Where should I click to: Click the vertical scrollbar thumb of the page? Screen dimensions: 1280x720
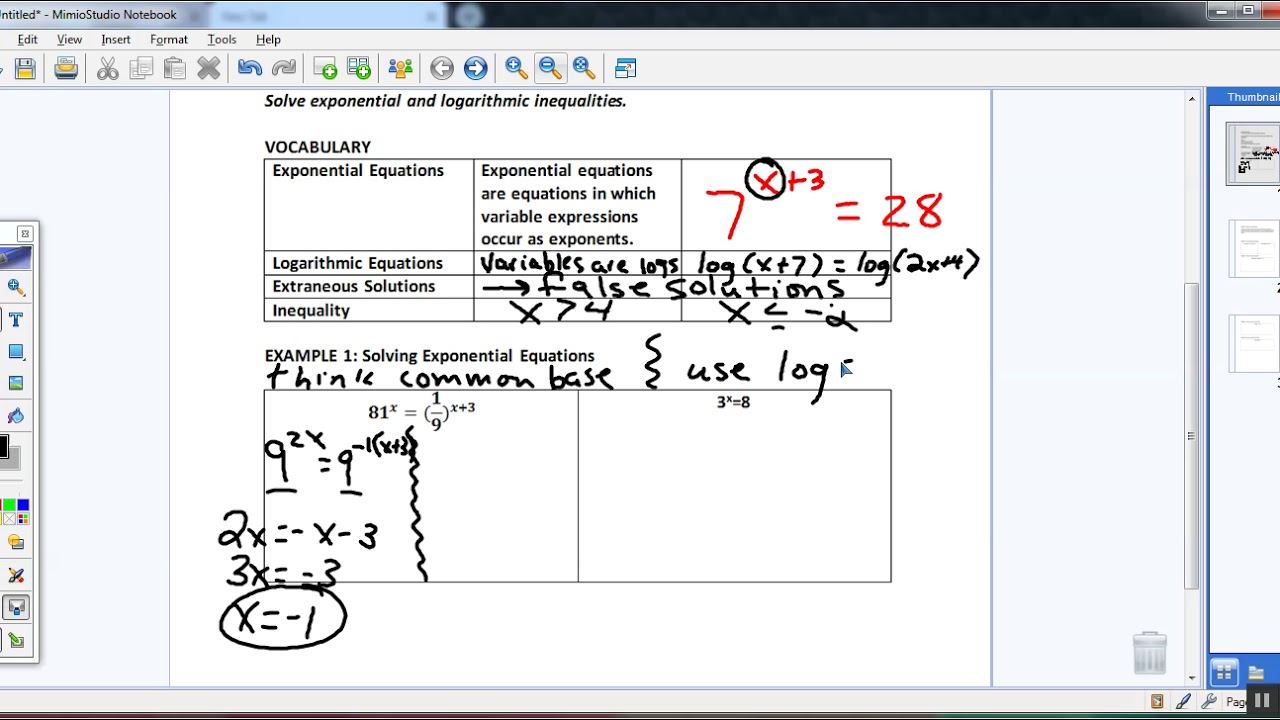[x=1192, y=435]
